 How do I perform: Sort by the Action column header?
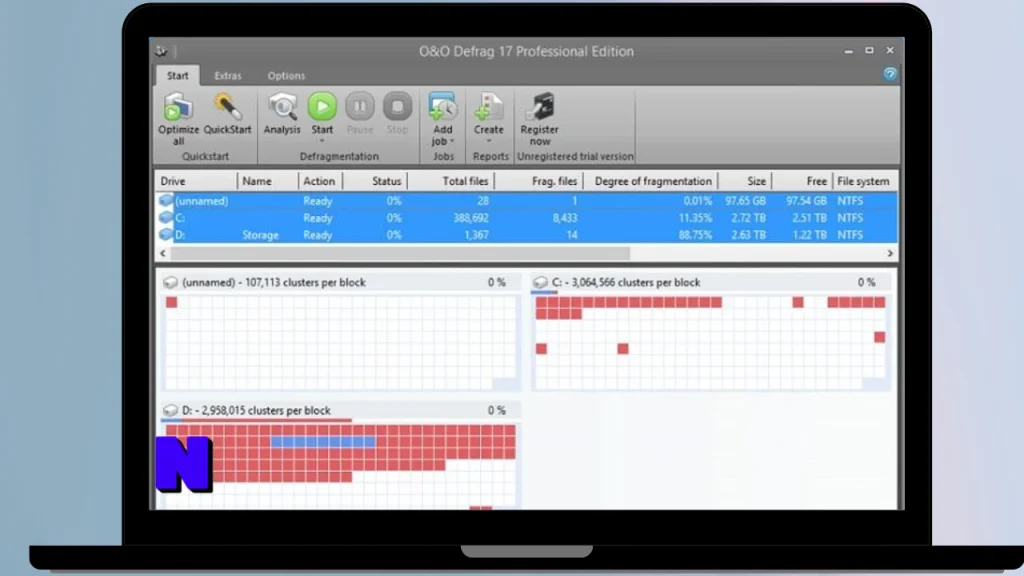coord(320,181)
